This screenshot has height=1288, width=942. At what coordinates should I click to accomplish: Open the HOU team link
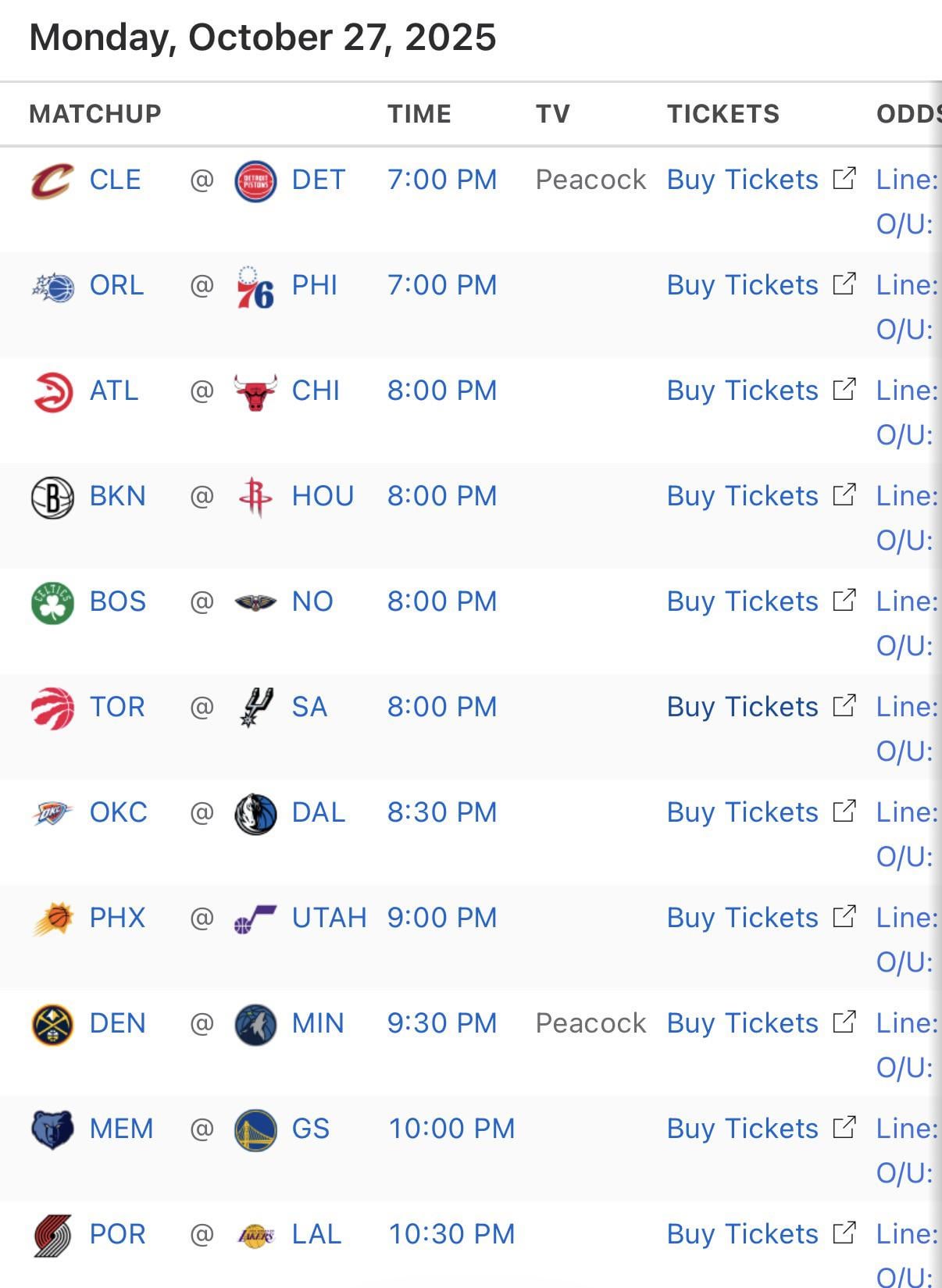323,496
